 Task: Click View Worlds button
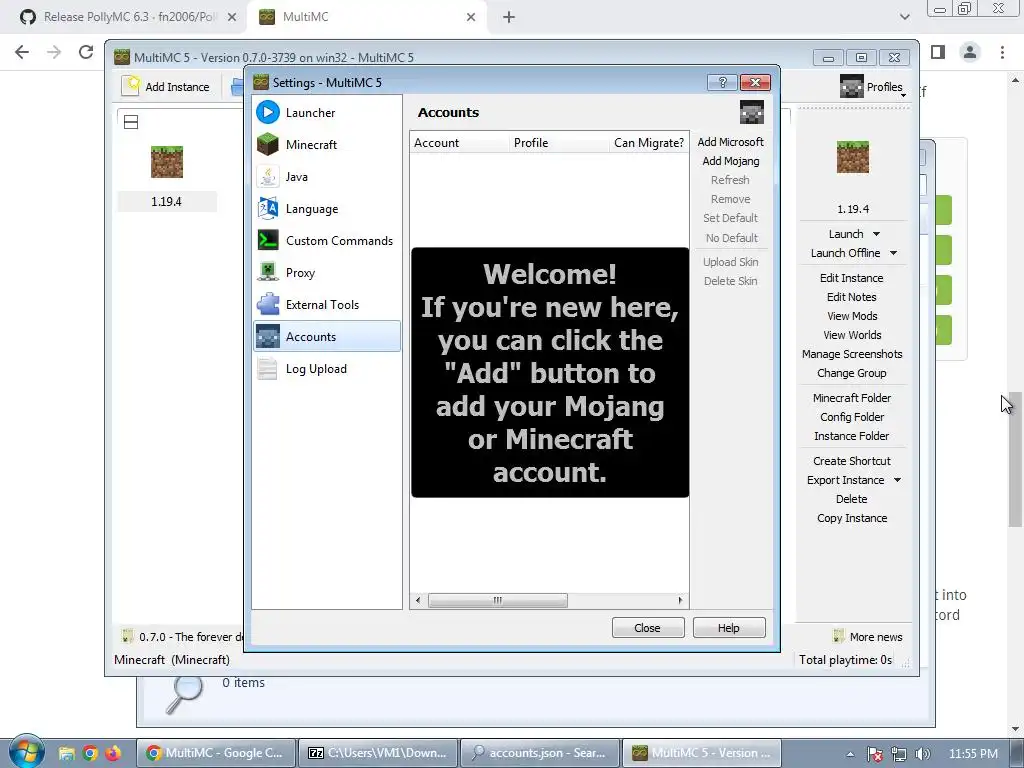(852, 334)
